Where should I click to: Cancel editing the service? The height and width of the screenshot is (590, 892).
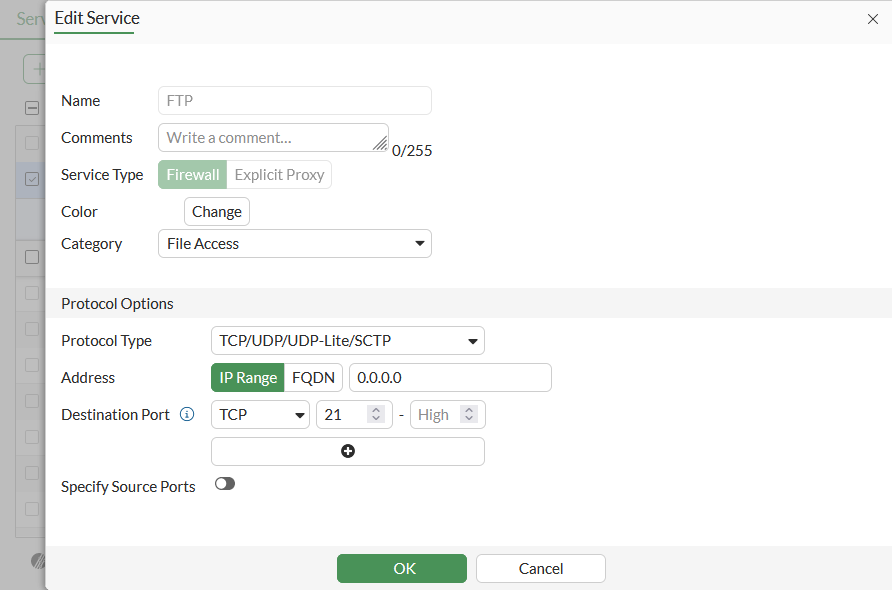pos(541,568)
